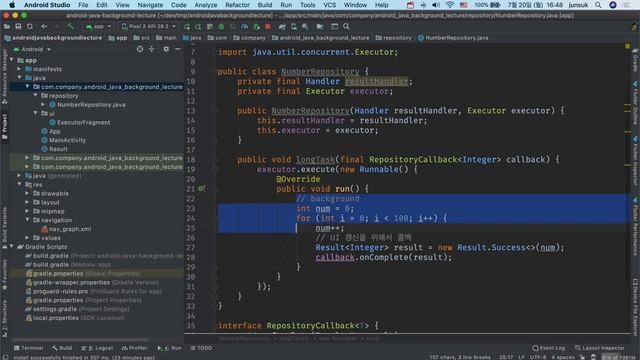Open the macOS Spotlight search icon
This screenshot has height=360, width=640.
(598, 5)
